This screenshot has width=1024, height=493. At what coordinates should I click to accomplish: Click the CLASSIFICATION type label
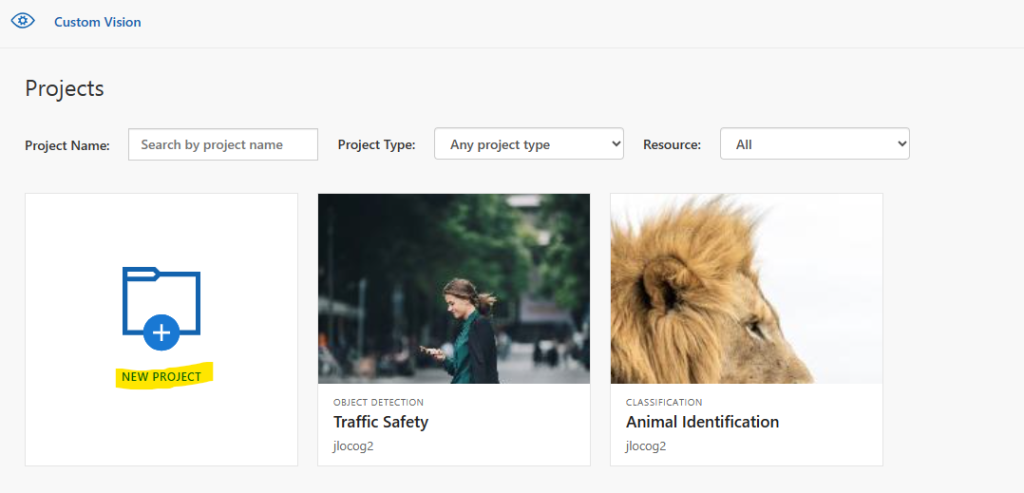click(664, 402)
